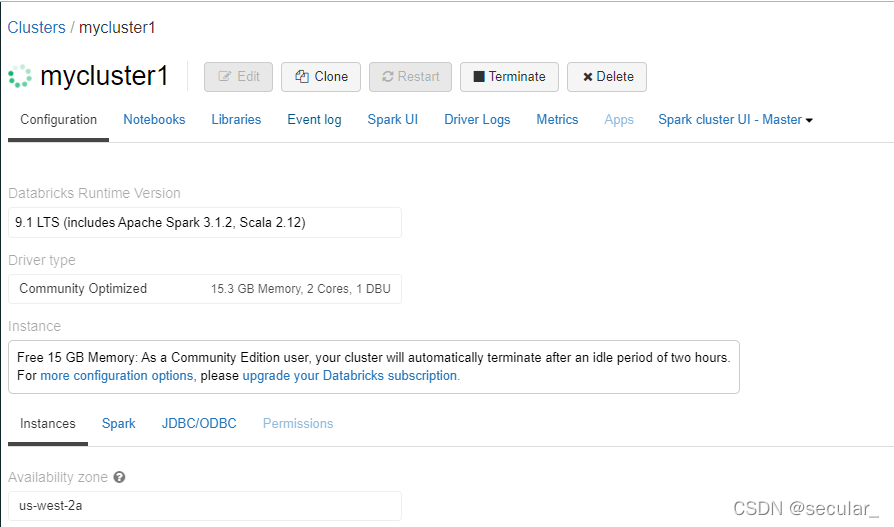Switch to the Spark sub-tab
This screenshot has width=894, height=527.
point(119,424)
